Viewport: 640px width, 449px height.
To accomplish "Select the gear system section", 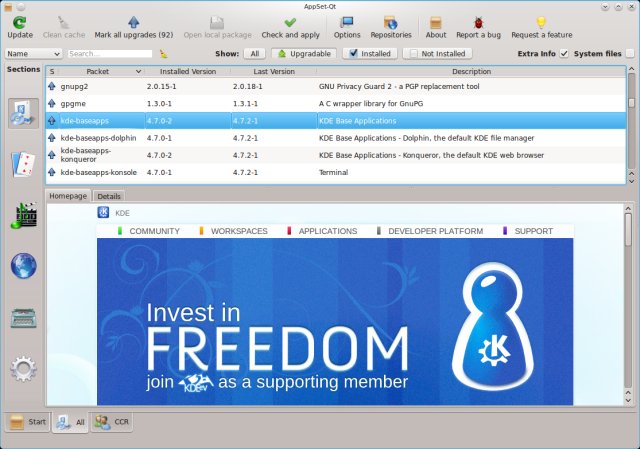I will pyautogui.click(x=23, y=369).
